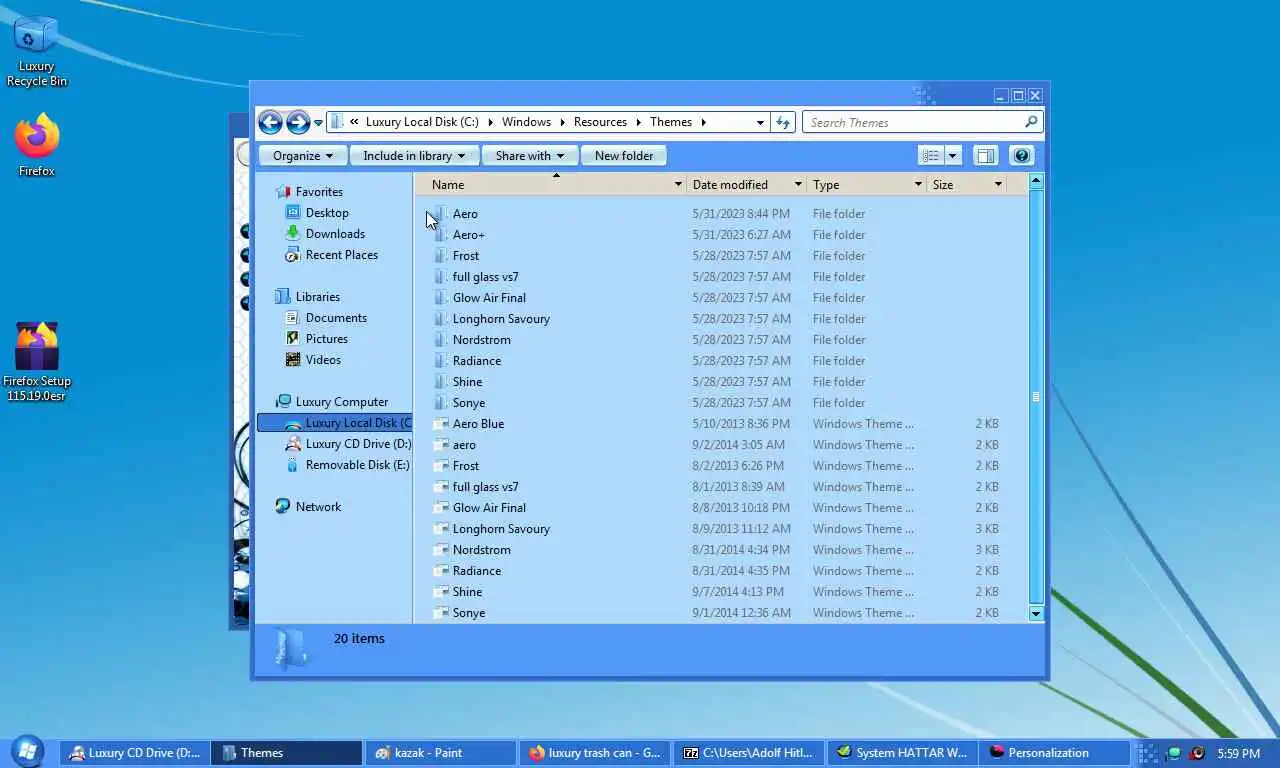Select Favorites in navigation pane

tap(319, 192)
